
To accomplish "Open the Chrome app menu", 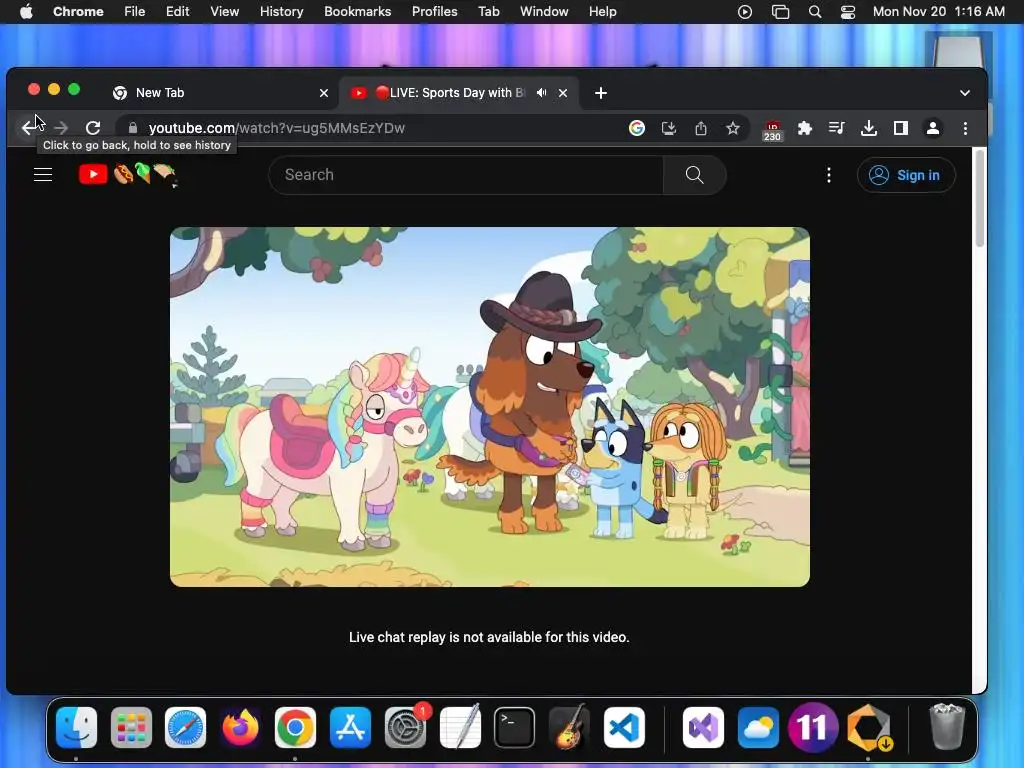I will (78, 12).
